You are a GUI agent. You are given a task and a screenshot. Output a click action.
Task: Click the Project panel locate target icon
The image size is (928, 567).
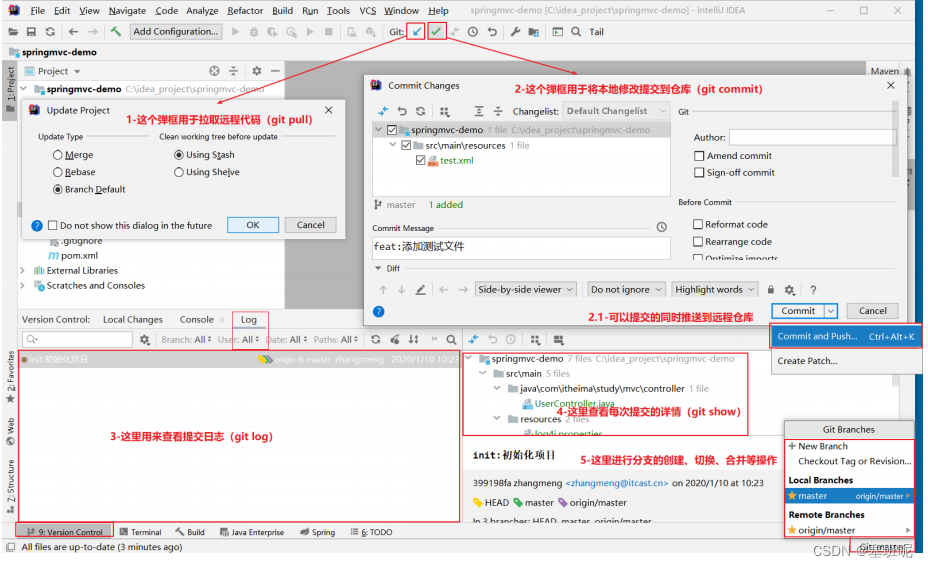pos(214,71)
